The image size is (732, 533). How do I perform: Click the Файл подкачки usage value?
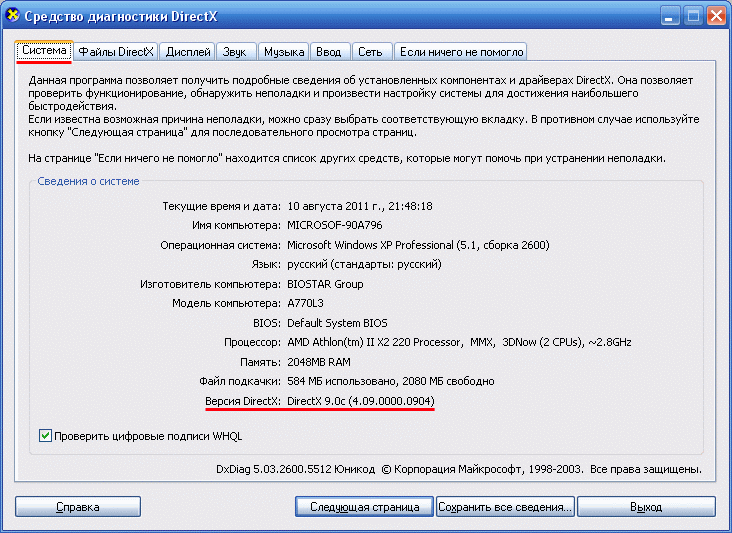pyautogui.click(x=390, y=381)
